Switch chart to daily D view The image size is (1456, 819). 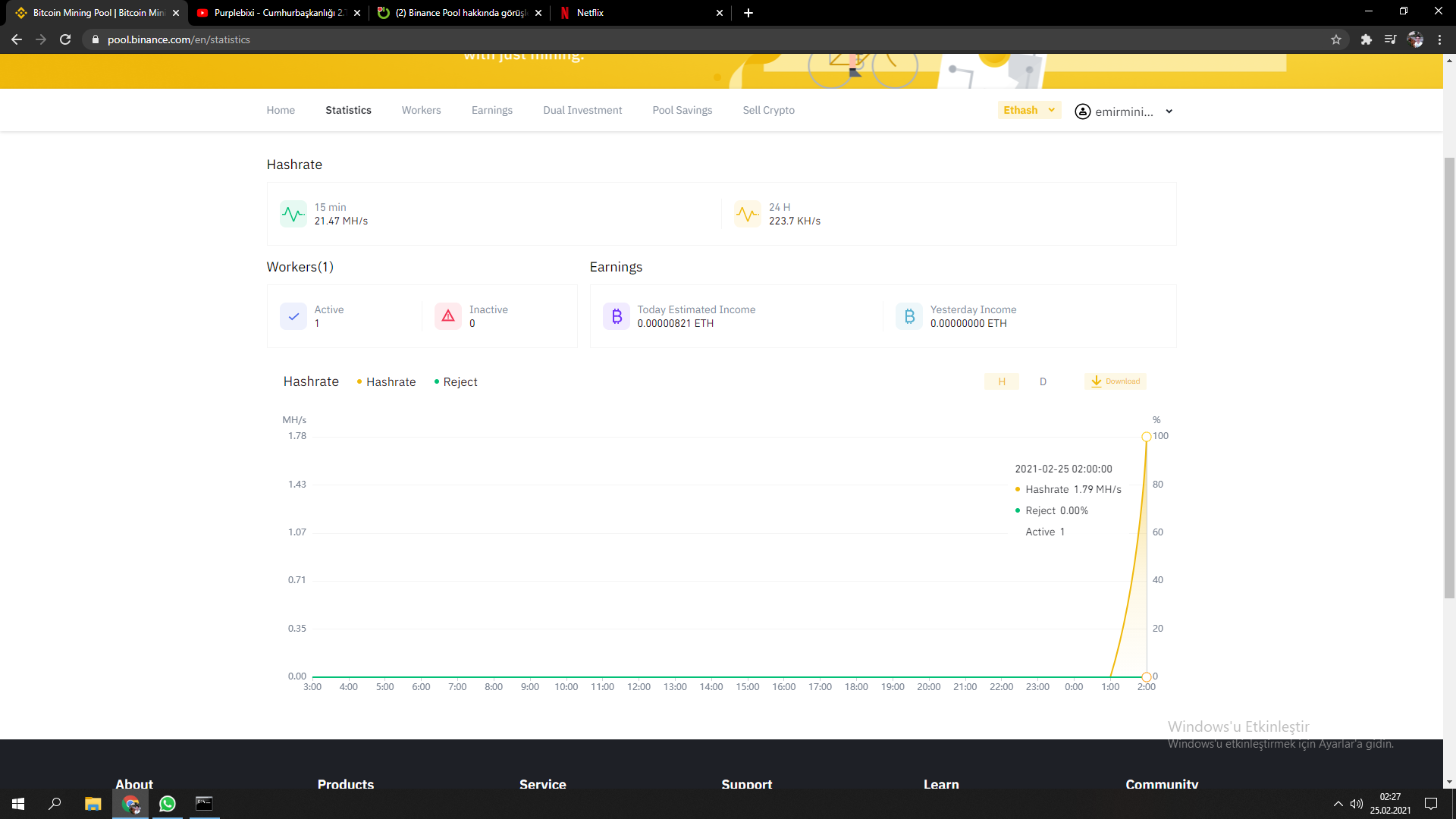click(1043, 381)
